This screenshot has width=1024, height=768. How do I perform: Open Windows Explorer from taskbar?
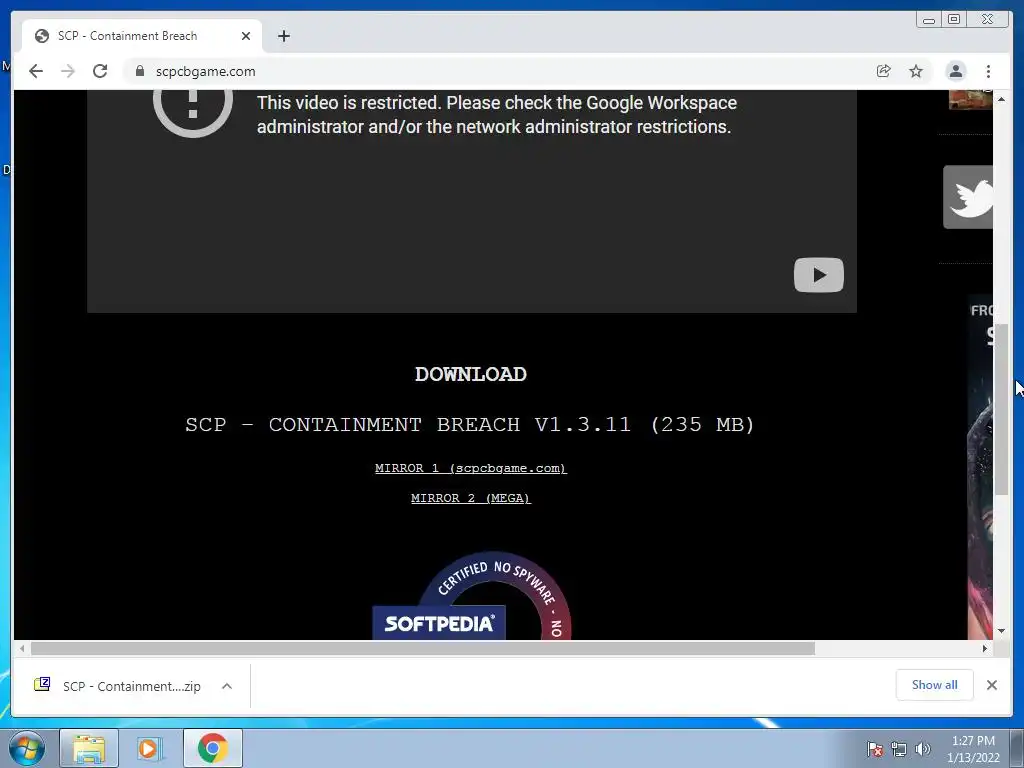[x=89, y=748]
